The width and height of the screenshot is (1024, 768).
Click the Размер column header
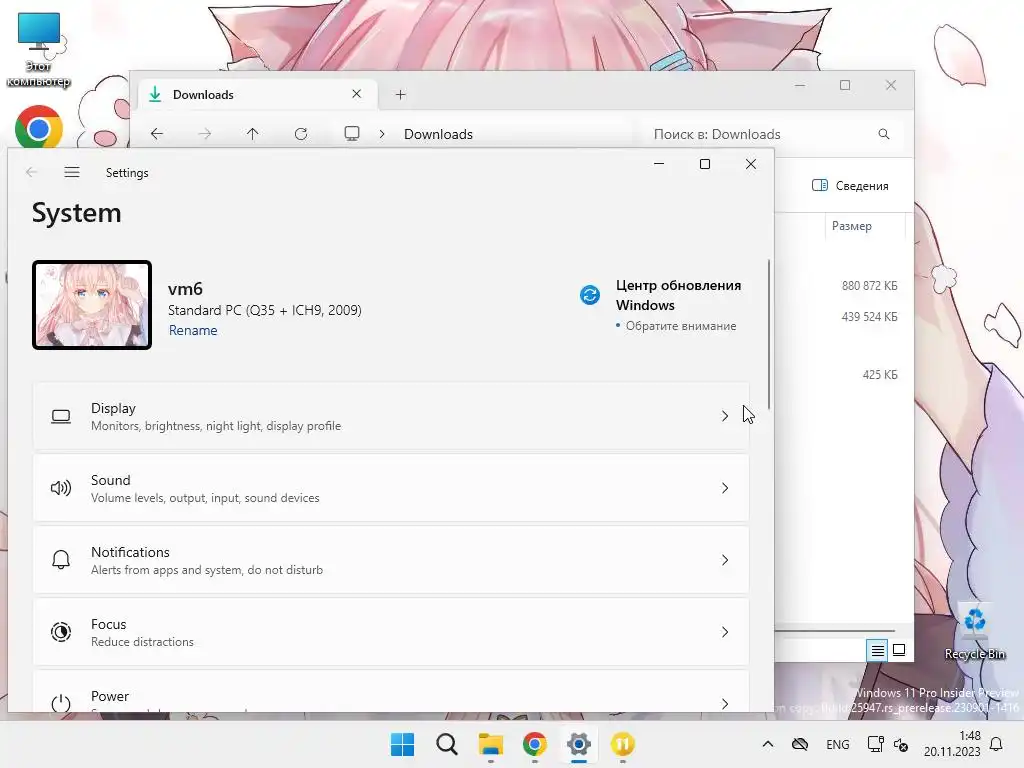tap(852, 226)
